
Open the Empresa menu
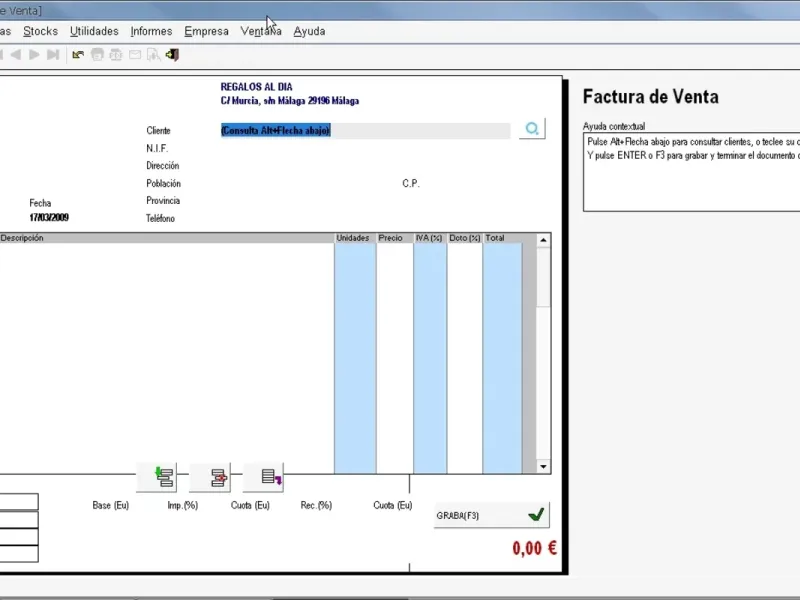207,31
